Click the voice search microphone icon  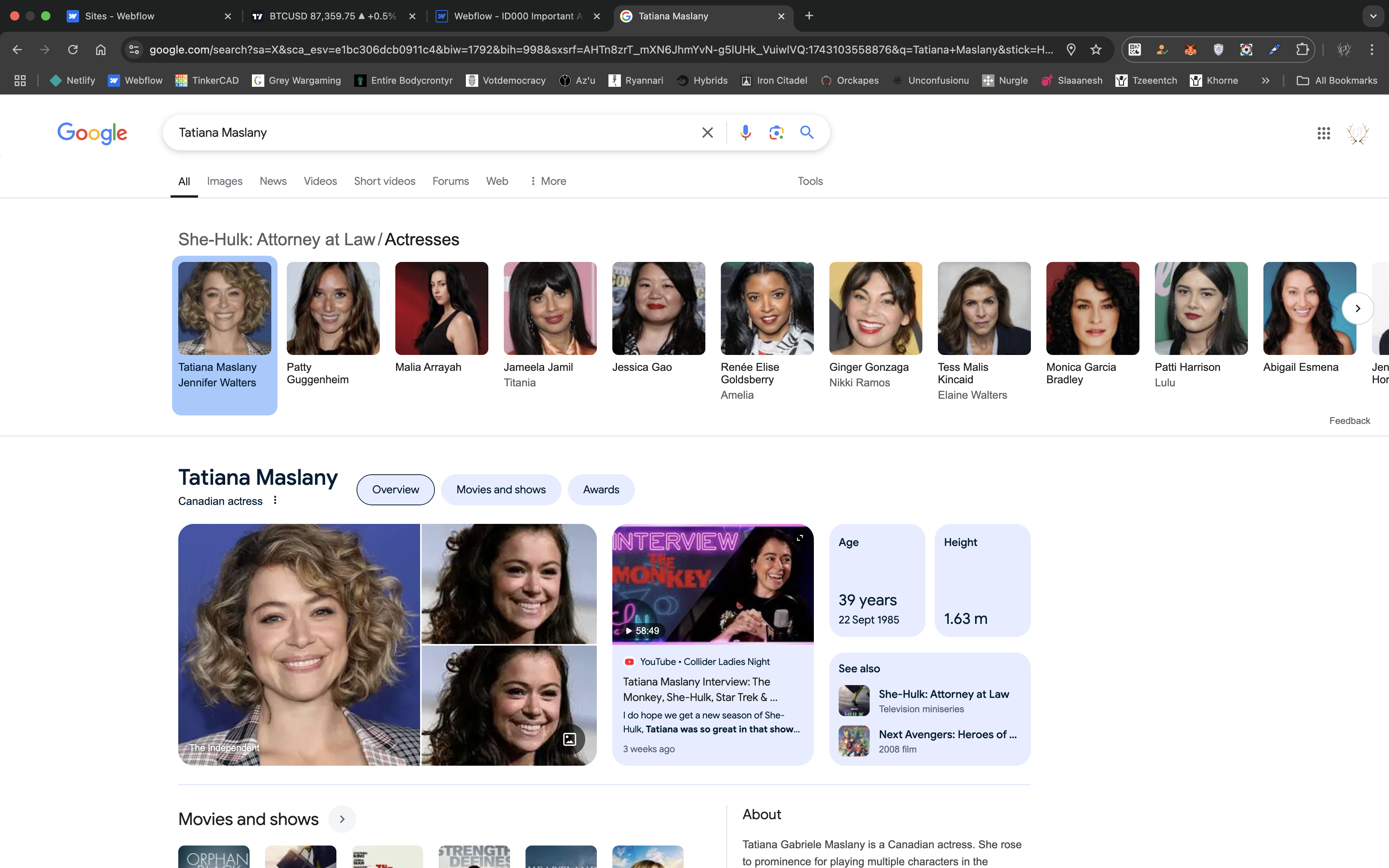(x=745, y=133)
